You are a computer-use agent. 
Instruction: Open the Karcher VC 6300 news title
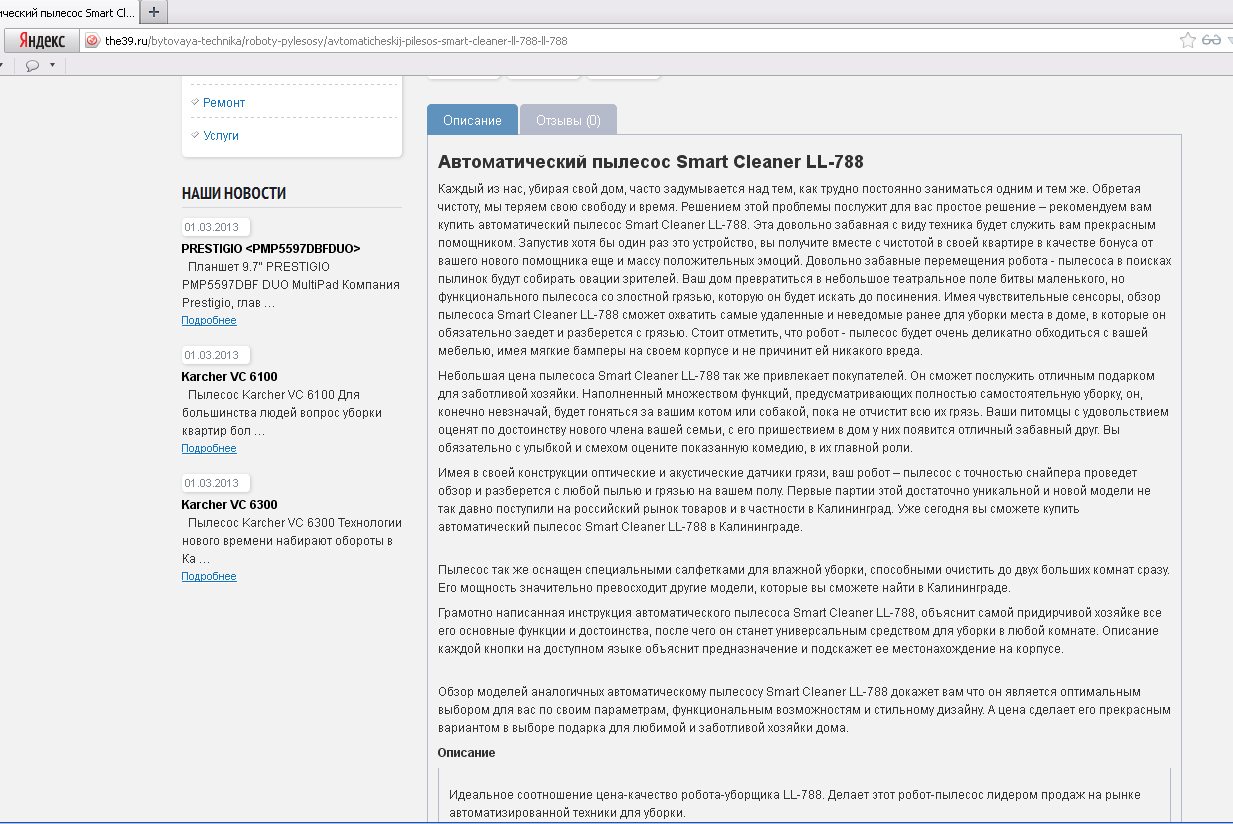pos(229,505)
